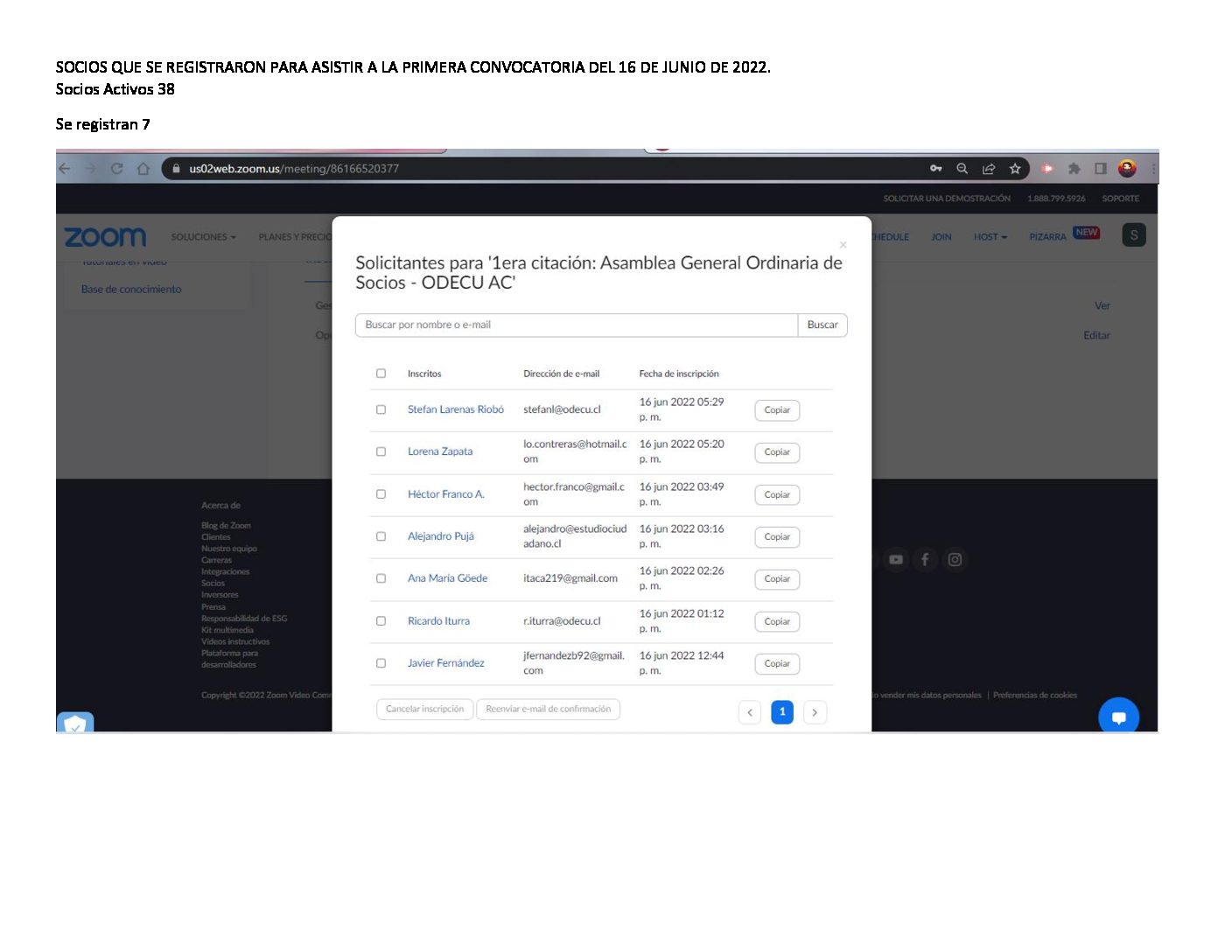Bookmark page with star icon

[x=1015, y=169]
